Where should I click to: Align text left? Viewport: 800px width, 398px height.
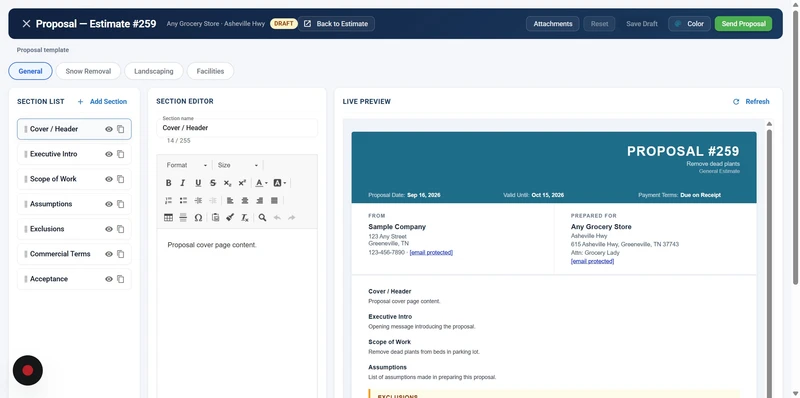pyautogui.click(x=230, y=201)
